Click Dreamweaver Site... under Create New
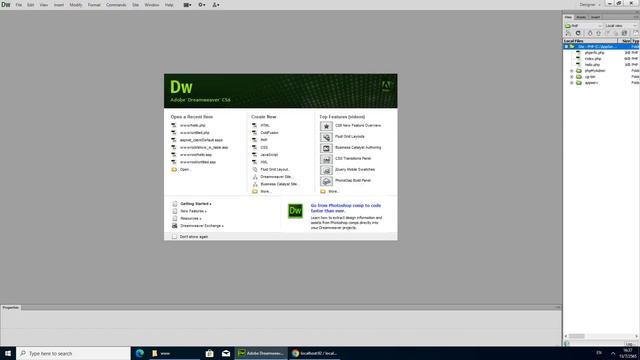Screen dimensions: 640x360 point(277,177)
